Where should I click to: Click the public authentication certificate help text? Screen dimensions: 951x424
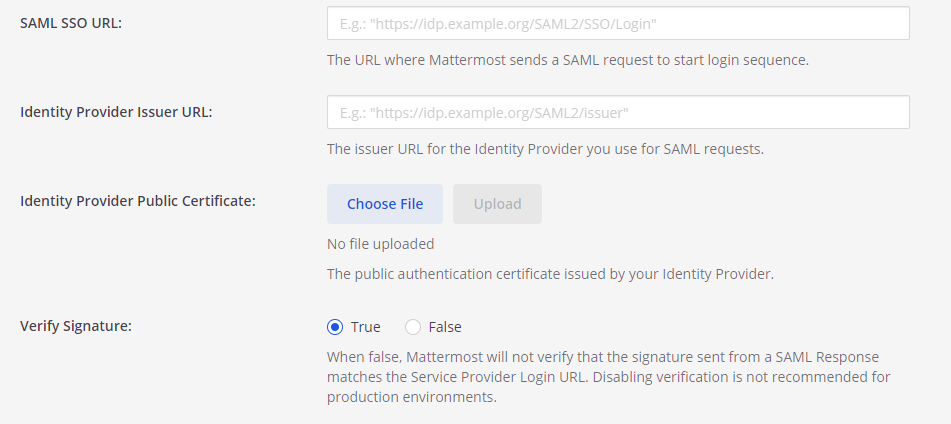point(550,273)
